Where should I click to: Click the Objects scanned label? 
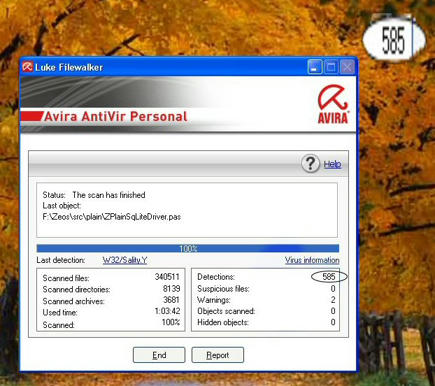pyautogui.click(x=226, y=311)
